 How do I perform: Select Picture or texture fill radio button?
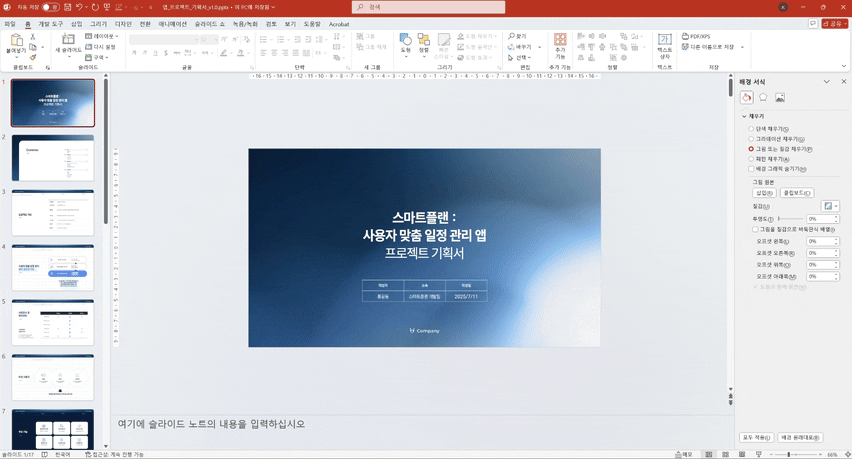pyautogui.click(x=751, y=149)
